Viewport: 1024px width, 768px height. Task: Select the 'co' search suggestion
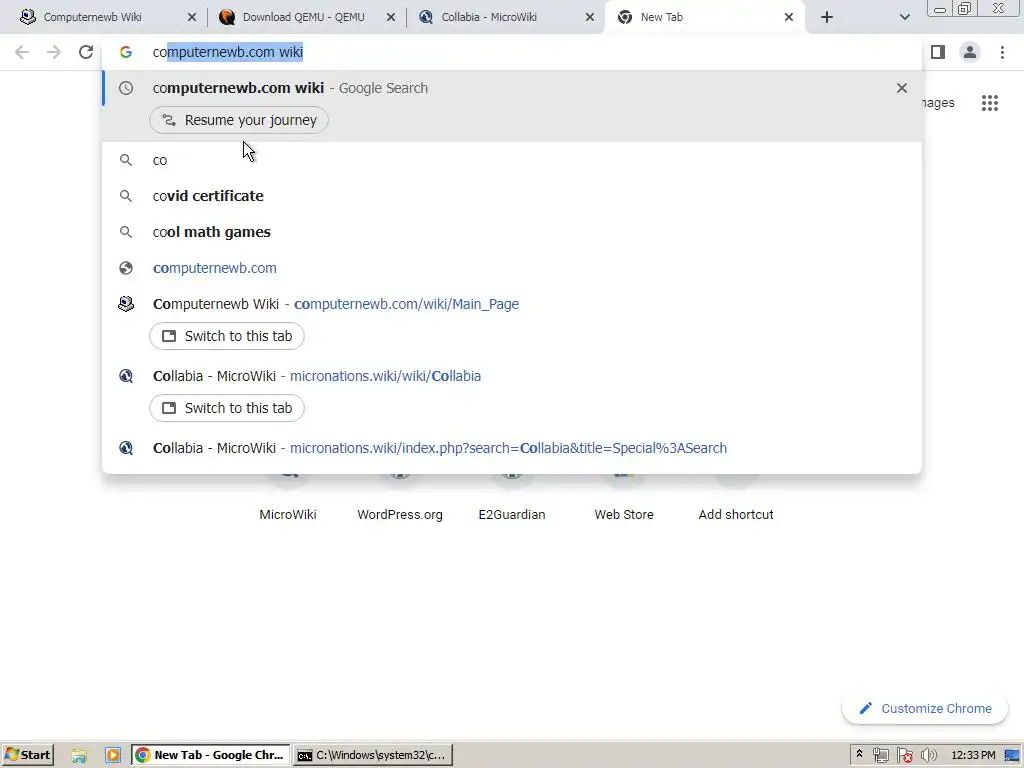(511, 160)
